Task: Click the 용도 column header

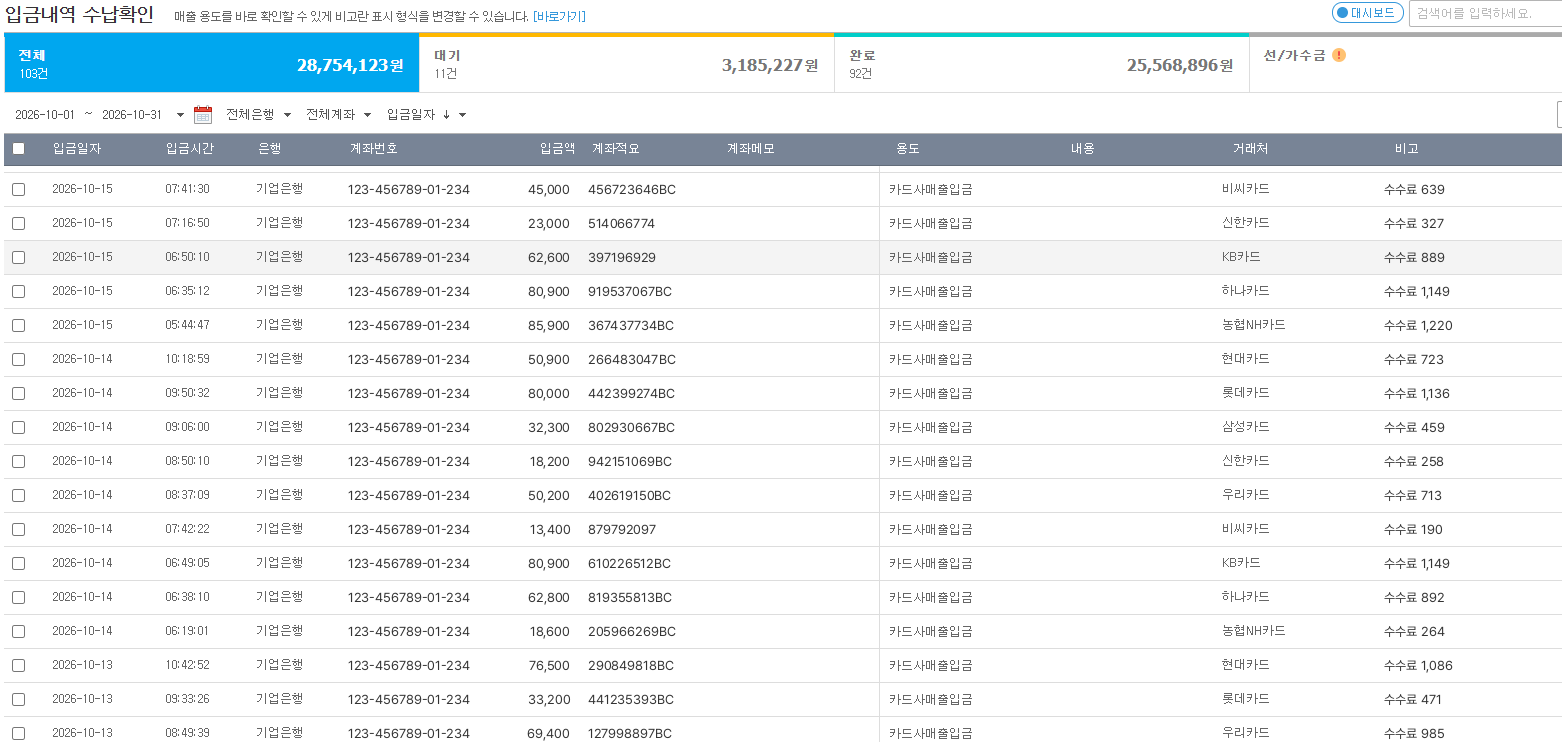Action: click(x=908, y=149)
